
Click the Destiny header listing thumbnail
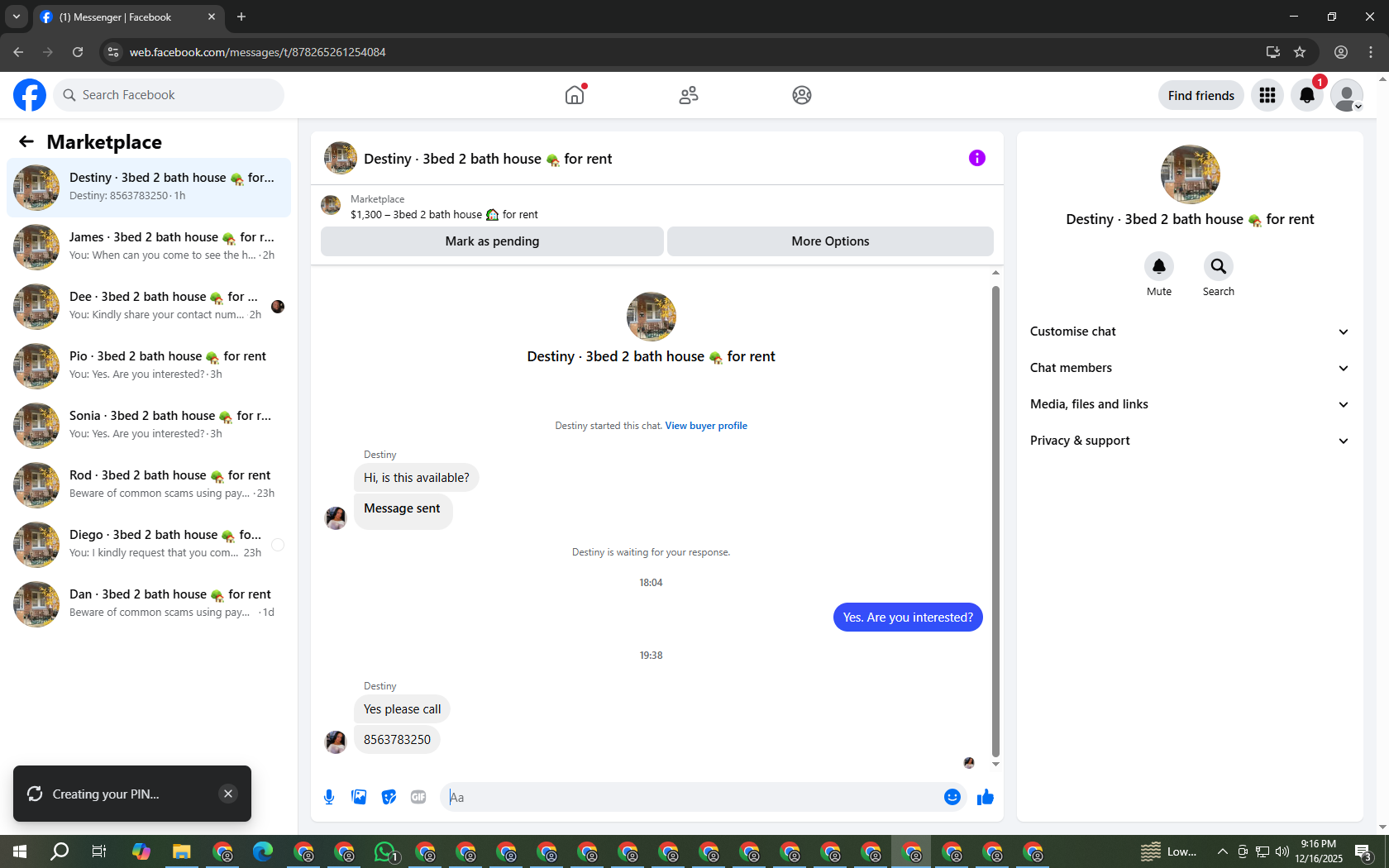pos(341,158)
